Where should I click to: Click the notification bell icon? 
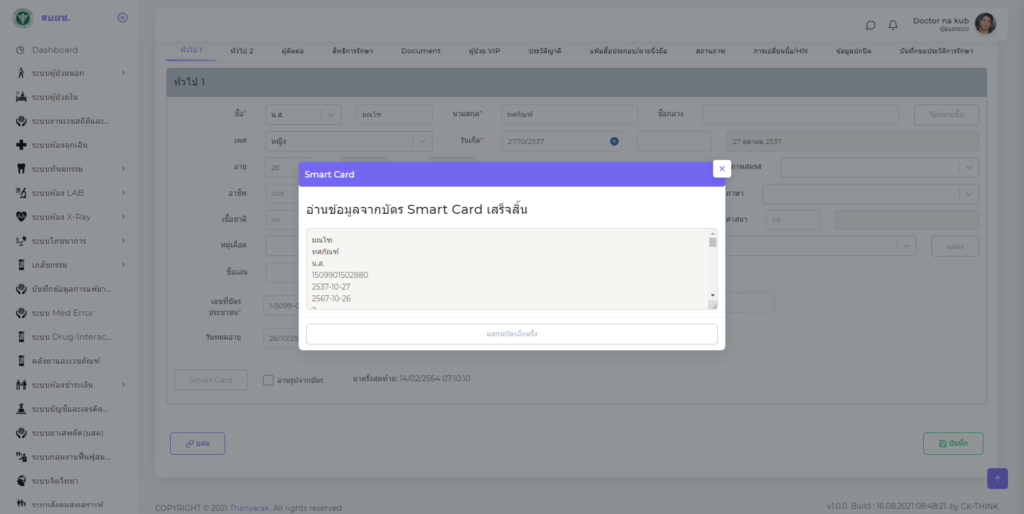click(893, 25)
